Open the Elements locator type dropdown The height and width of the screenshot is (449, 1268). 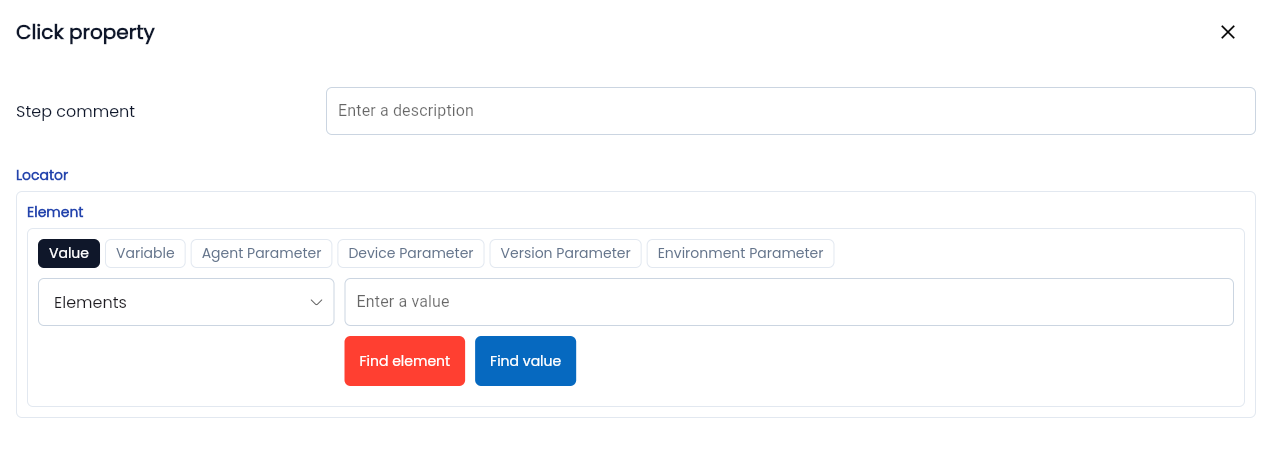(186, 302)
